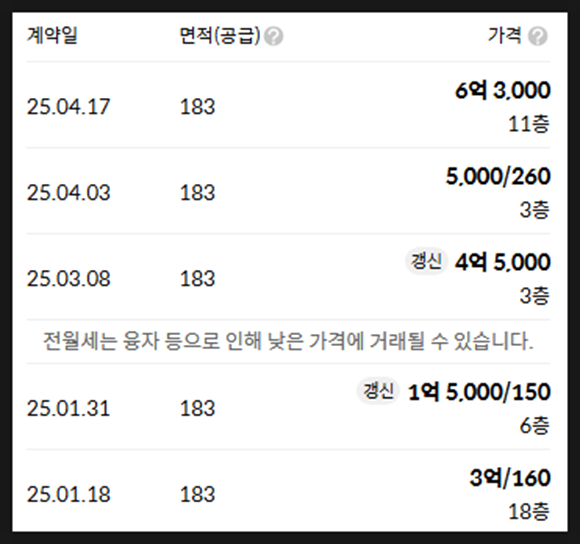Click the 전월세 loan notice text

pos(288,341)
